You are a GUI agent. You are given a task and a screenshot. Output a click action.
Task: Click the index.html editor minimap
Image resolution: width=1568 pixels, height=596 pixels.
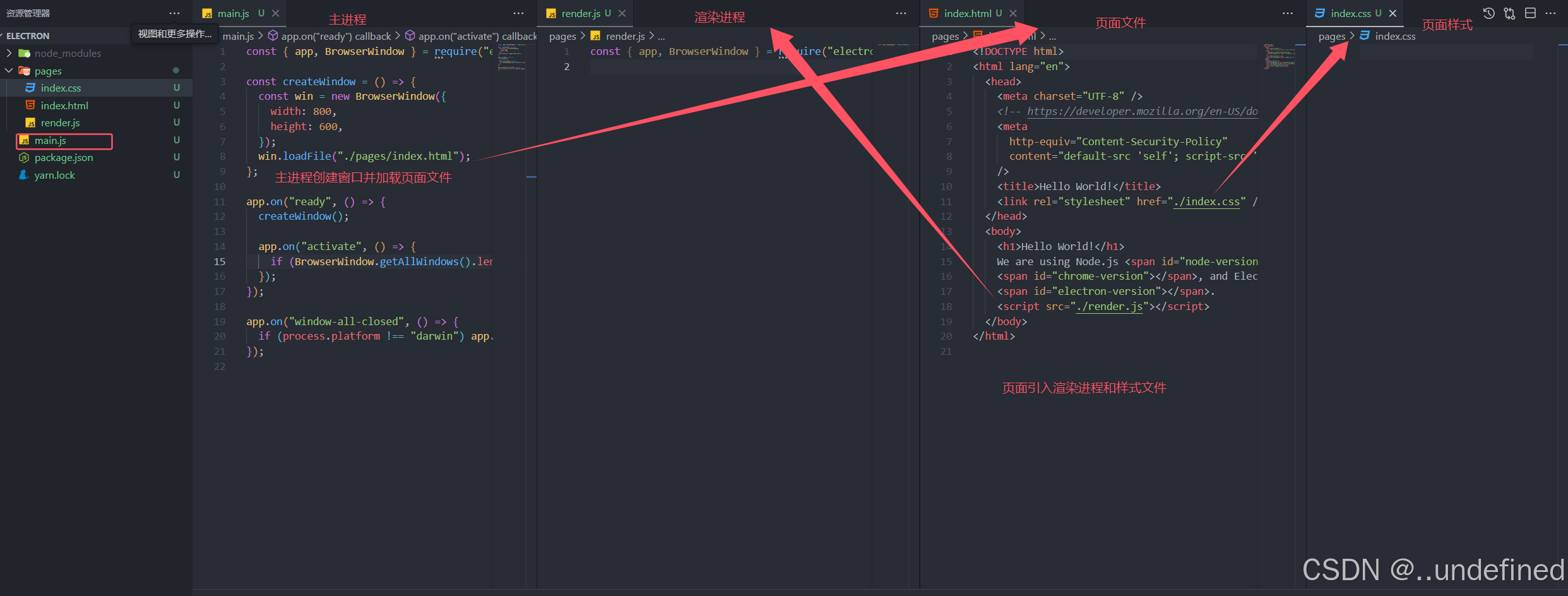1279,56
